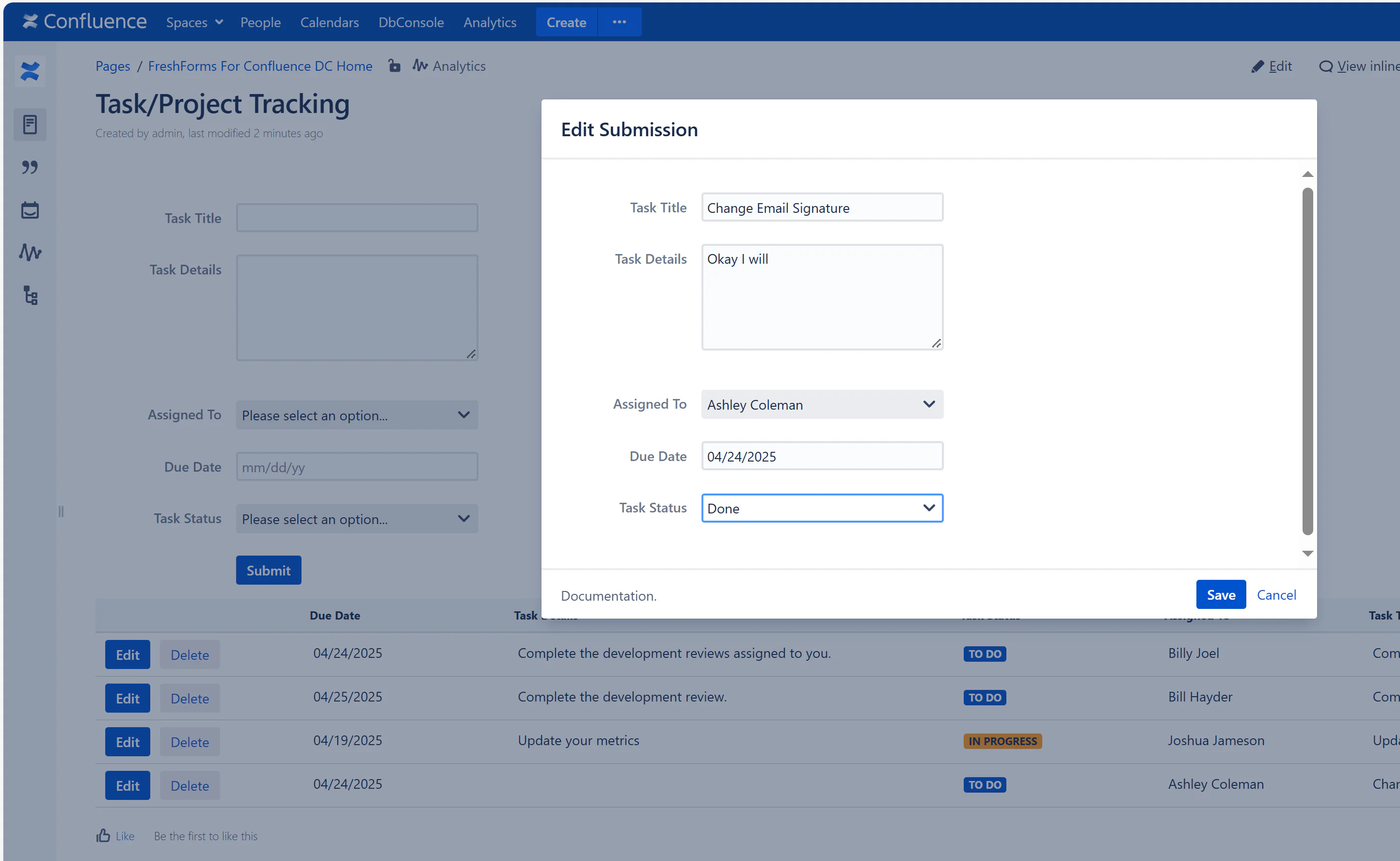Click the dialog vertical scrollbar

tap(1307, 361)
